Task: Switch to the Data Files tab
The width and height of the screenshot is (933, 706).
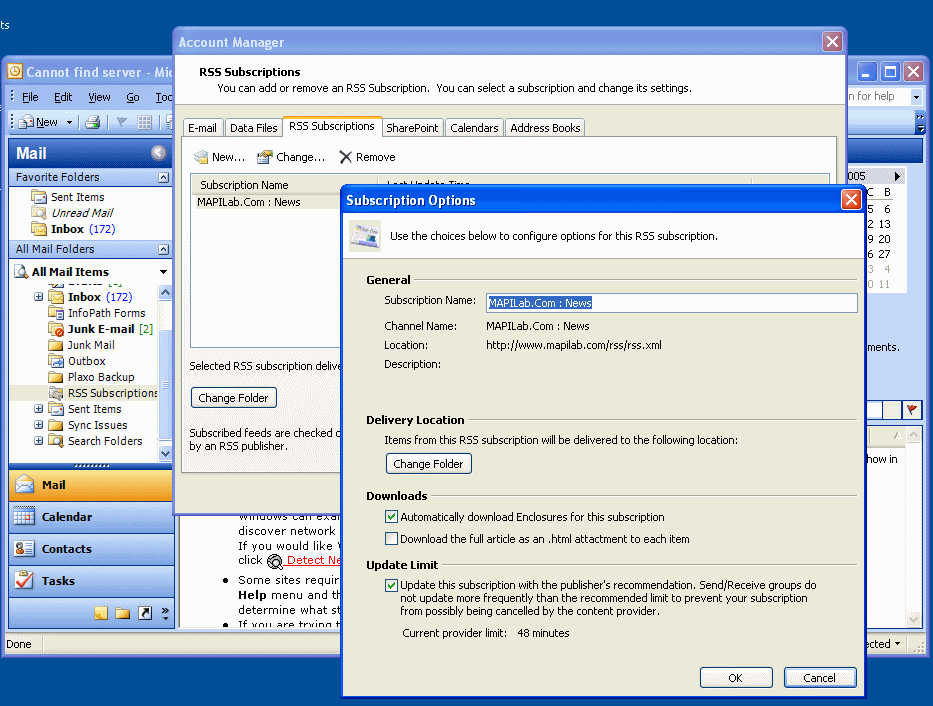Action: [253, 128]
